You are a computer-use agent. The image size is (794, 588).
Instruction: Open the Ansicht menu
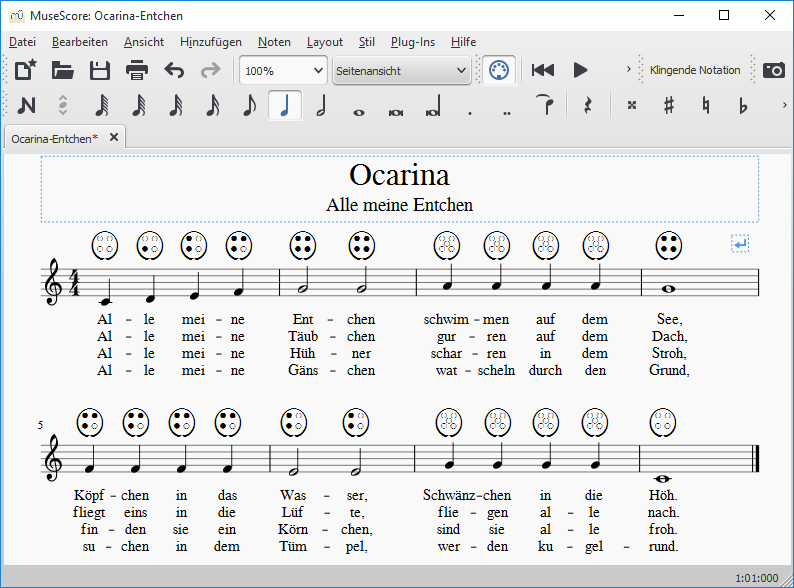tap(144, 42)
